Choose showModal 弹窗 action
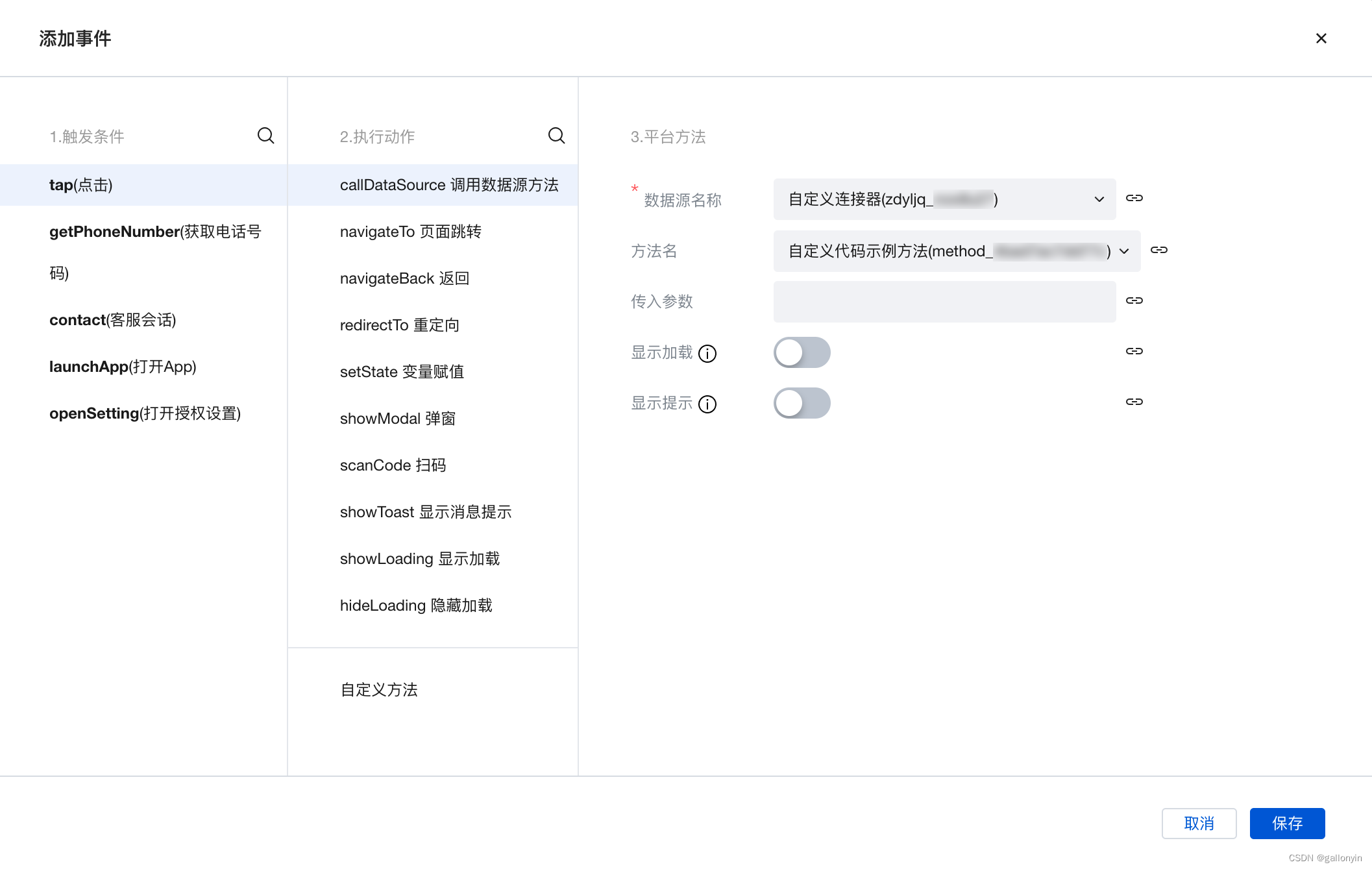The height and width of the screenshot is (869, 1372). point(398,419)
